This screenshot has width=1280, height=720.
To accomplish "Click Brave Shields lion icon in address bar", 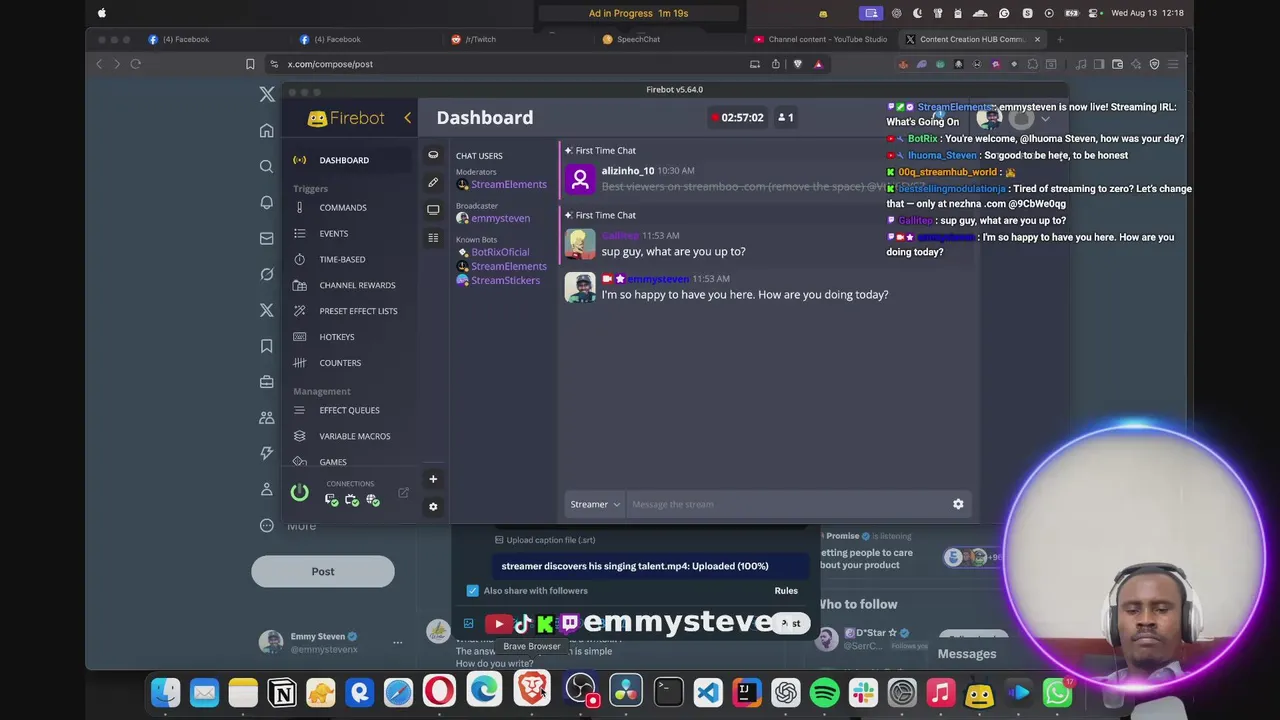I will click(x=797, y=64).
